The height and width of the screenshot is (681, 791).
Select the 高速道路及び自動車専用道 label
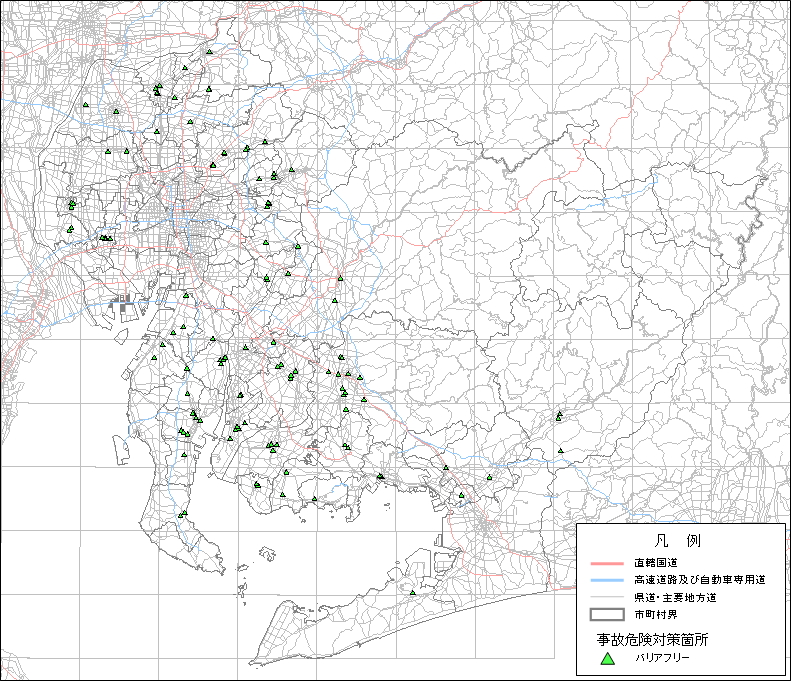pyautogui.click(x=700, y=580)
